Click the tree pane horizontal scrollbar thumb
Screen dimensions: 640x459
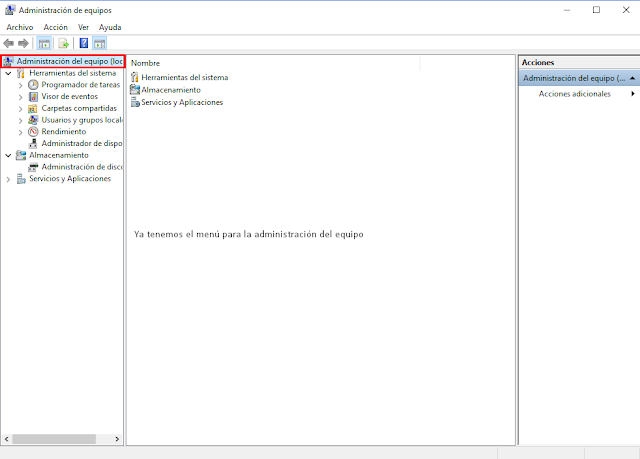tap(54, 439)
